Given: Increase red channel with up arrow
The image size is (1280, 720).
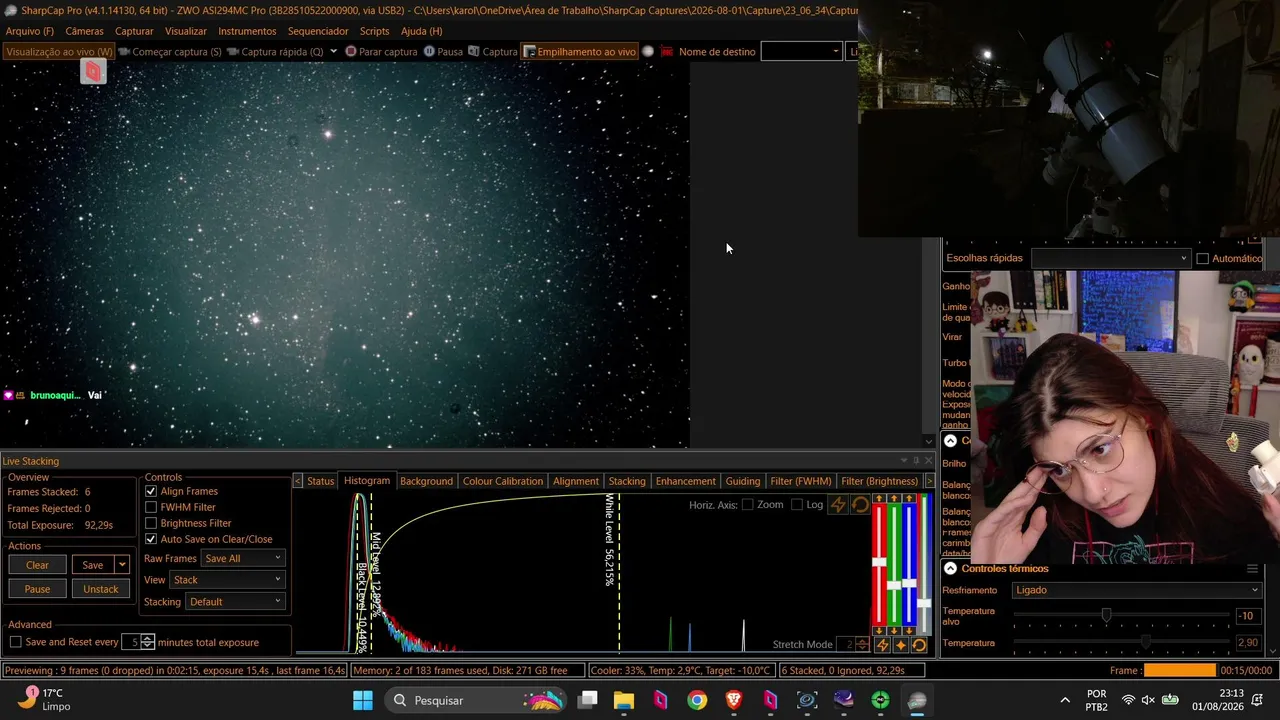Looking at the screenshot, I should point(879,498).
